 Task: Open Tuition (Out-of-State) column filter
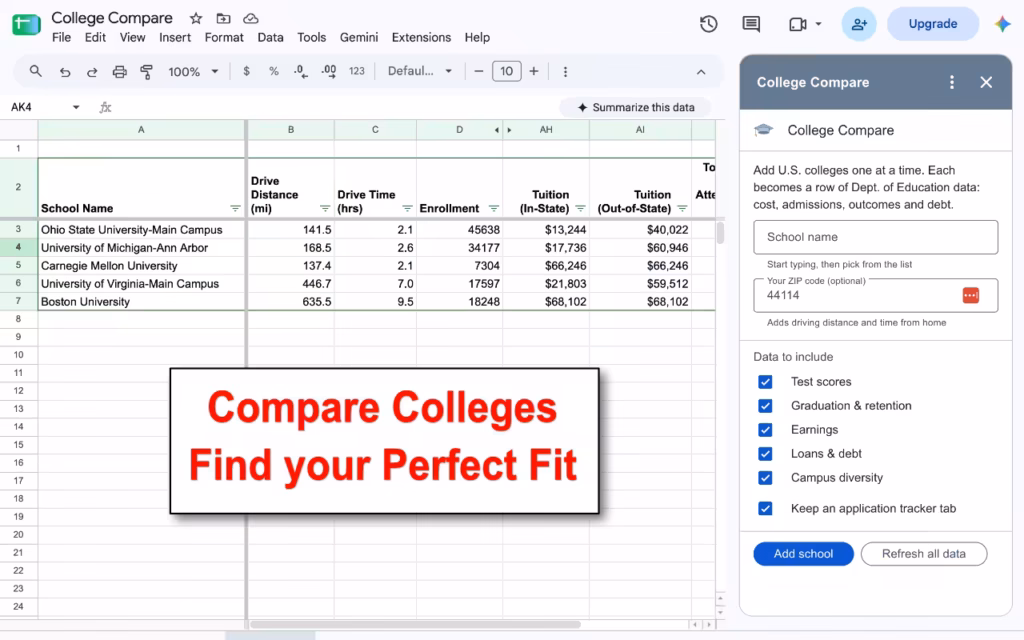[682, 208]
